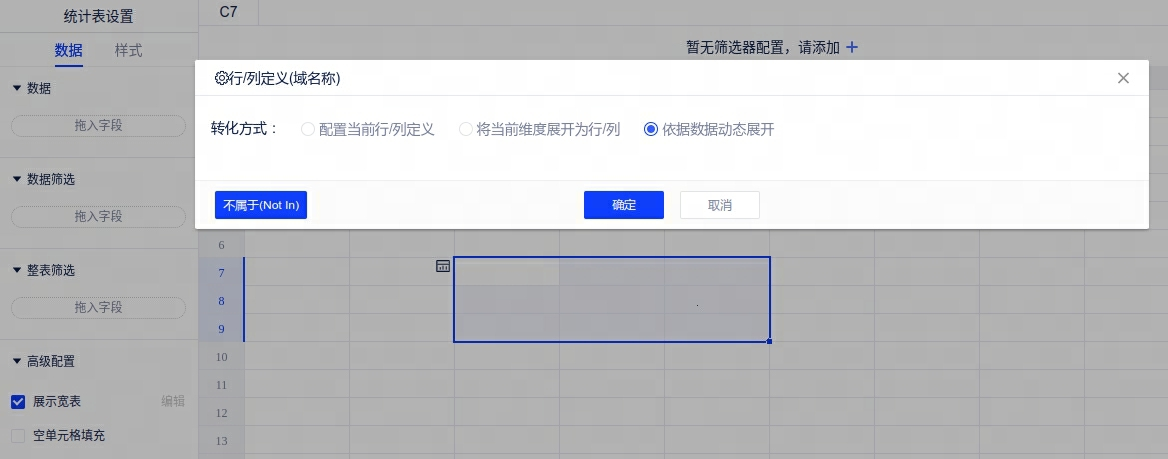Image resolution: width=1168 pixels, height=459 pixels.
Task: Switch to the 数据 tab
Action: click(x=69, y=50)
